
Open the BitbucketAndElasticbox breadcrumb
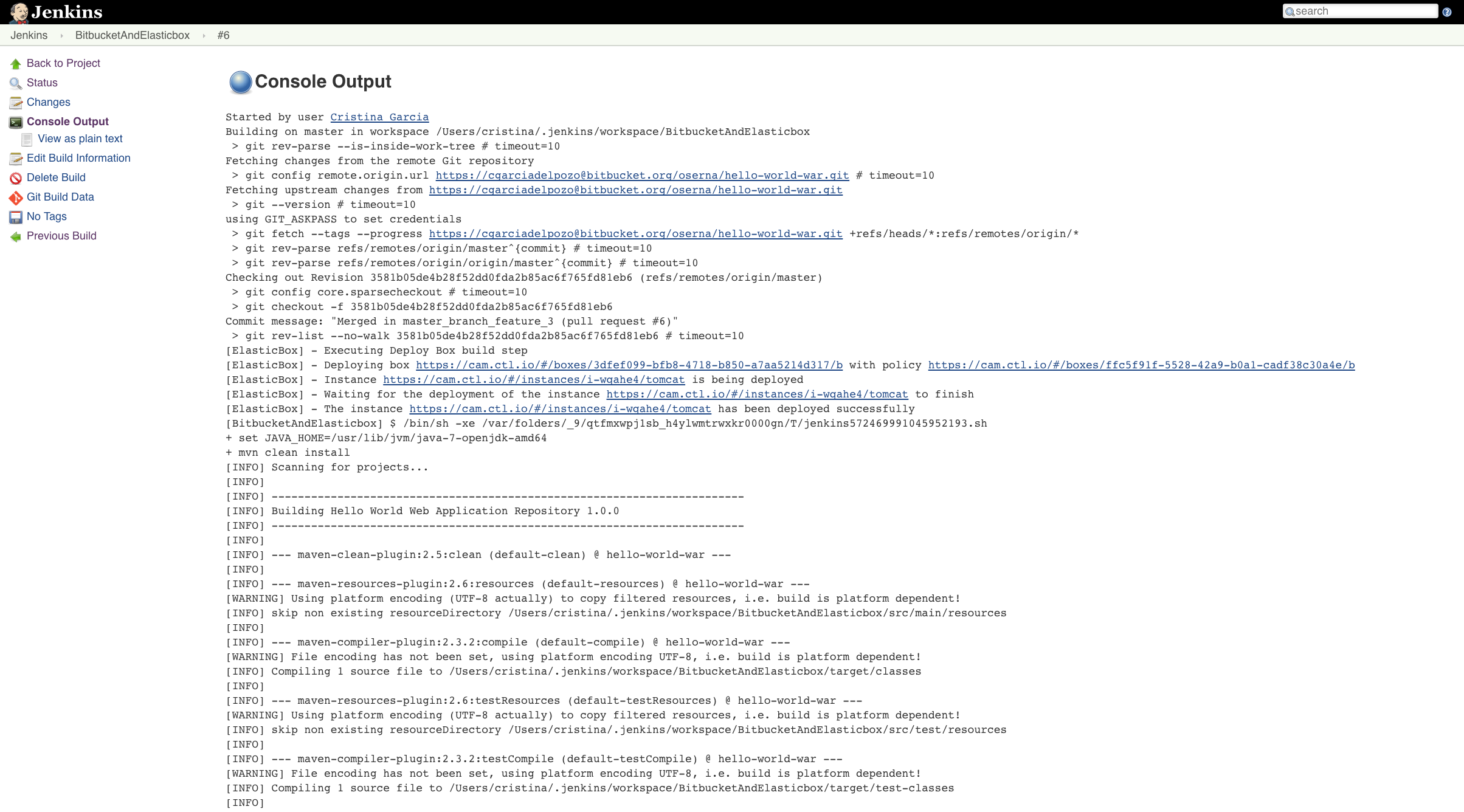tap(133, 35)
